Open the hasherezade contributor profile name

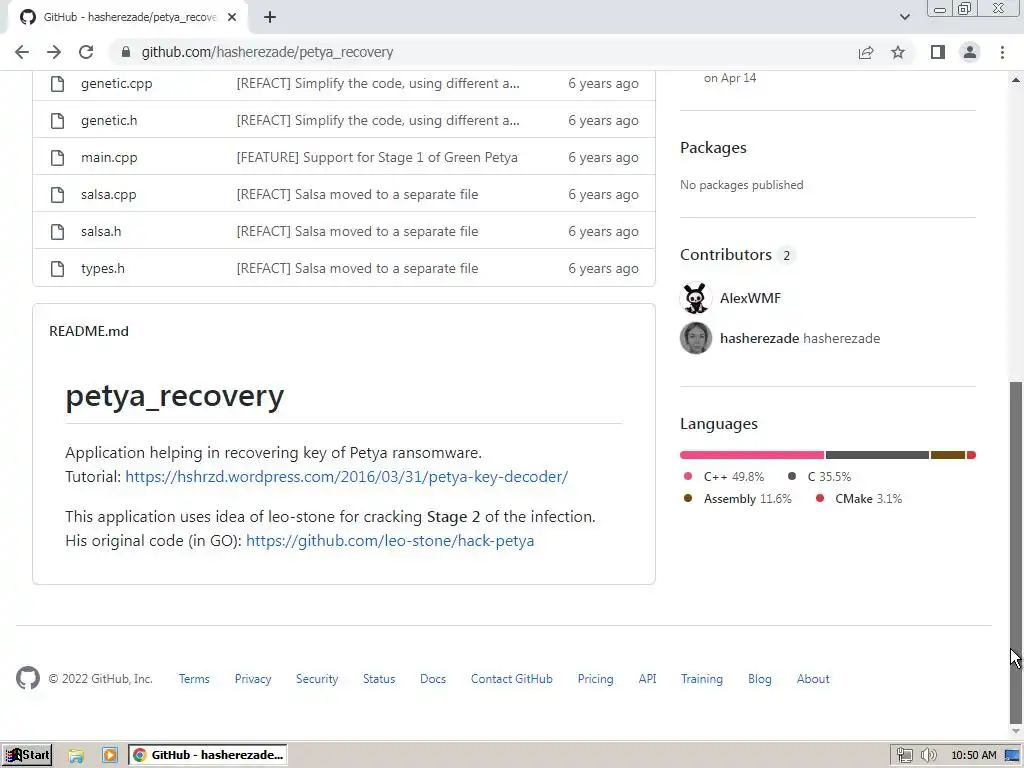tap(760, 338)
